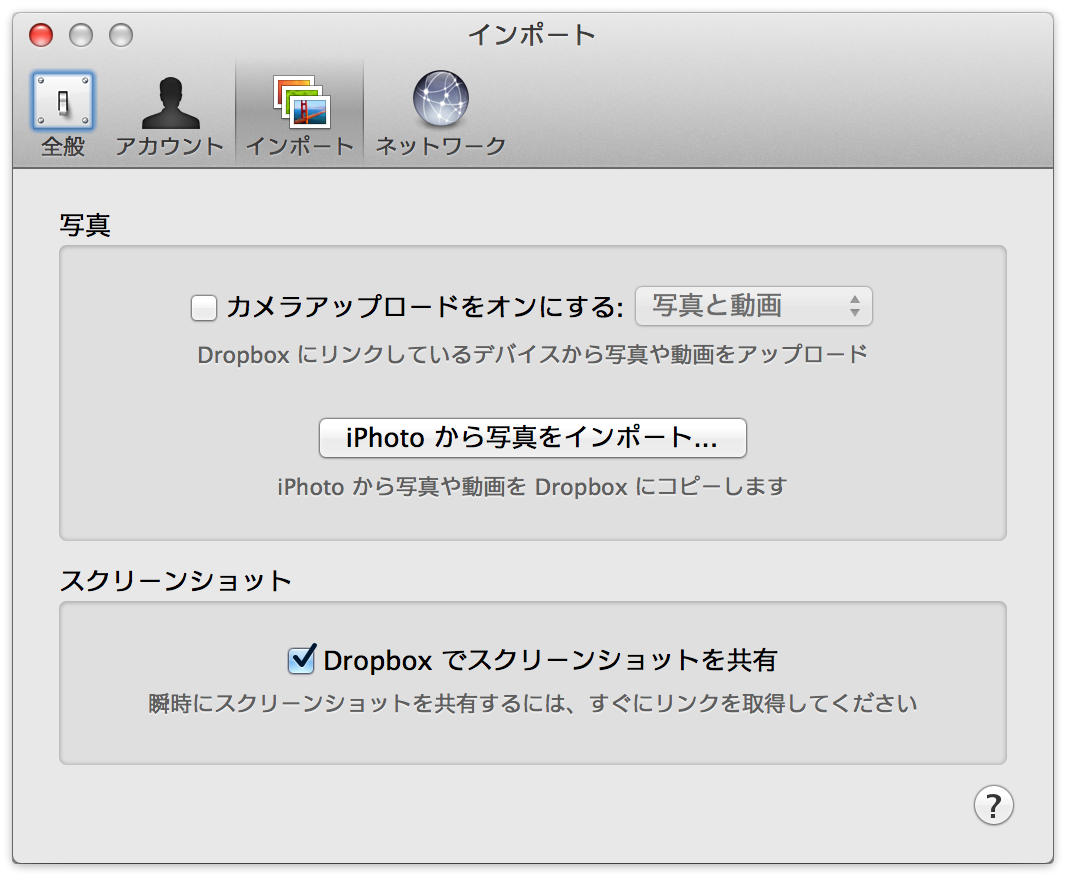Click the 写真 section heading
The height and width of the screenshot is (876, 1066).
point(85,225)
